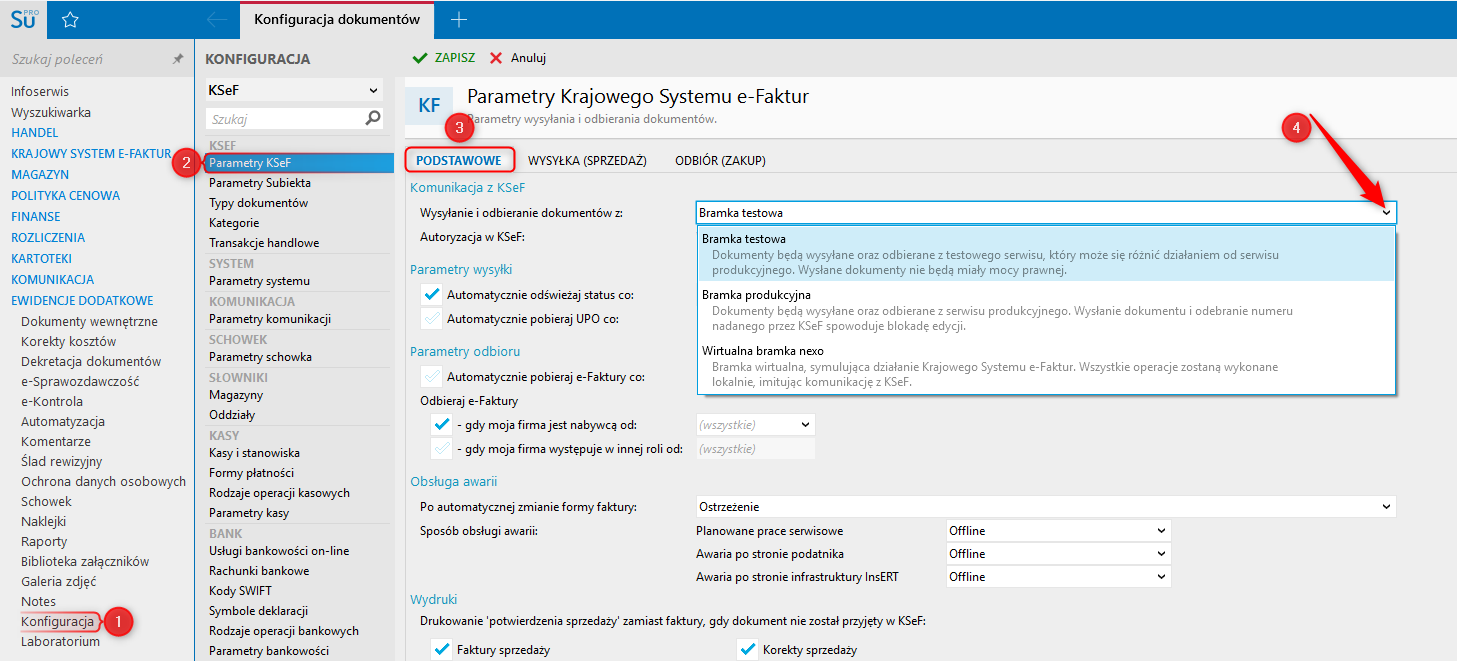Click the back arrow in tab bar
This screenshot has height=661, width=1457.
pos(216,19)
